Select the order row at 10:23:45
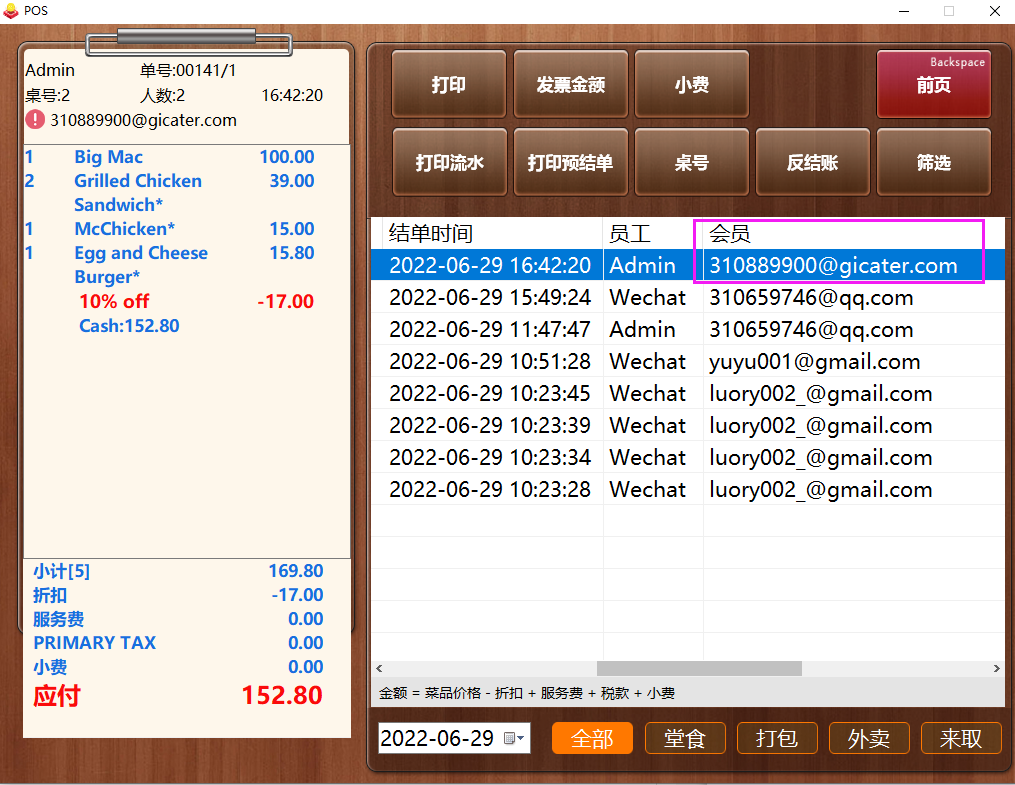The height and width of the screenshot is (785, 1015). coord(688,393)
